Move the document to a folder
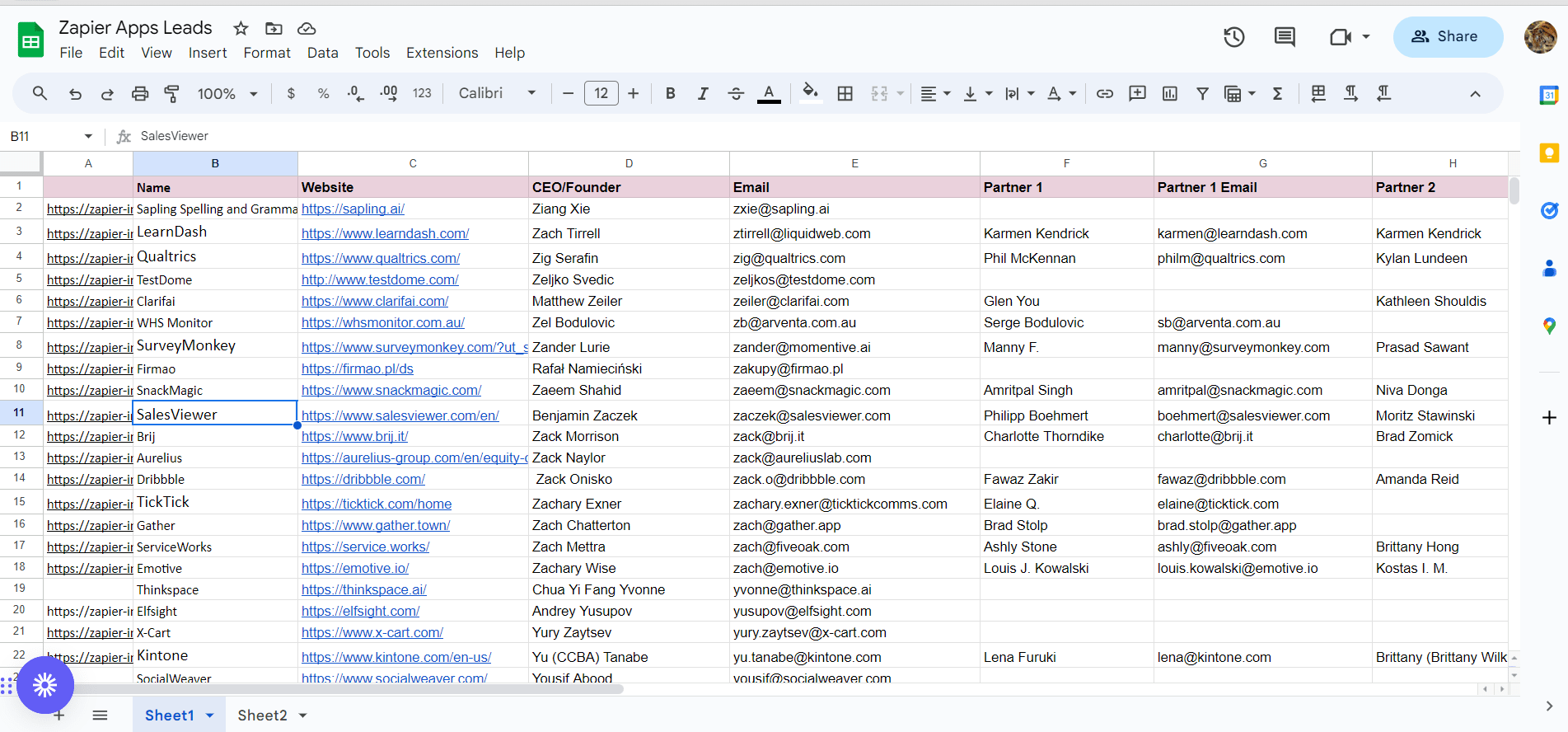 [274, 29]
